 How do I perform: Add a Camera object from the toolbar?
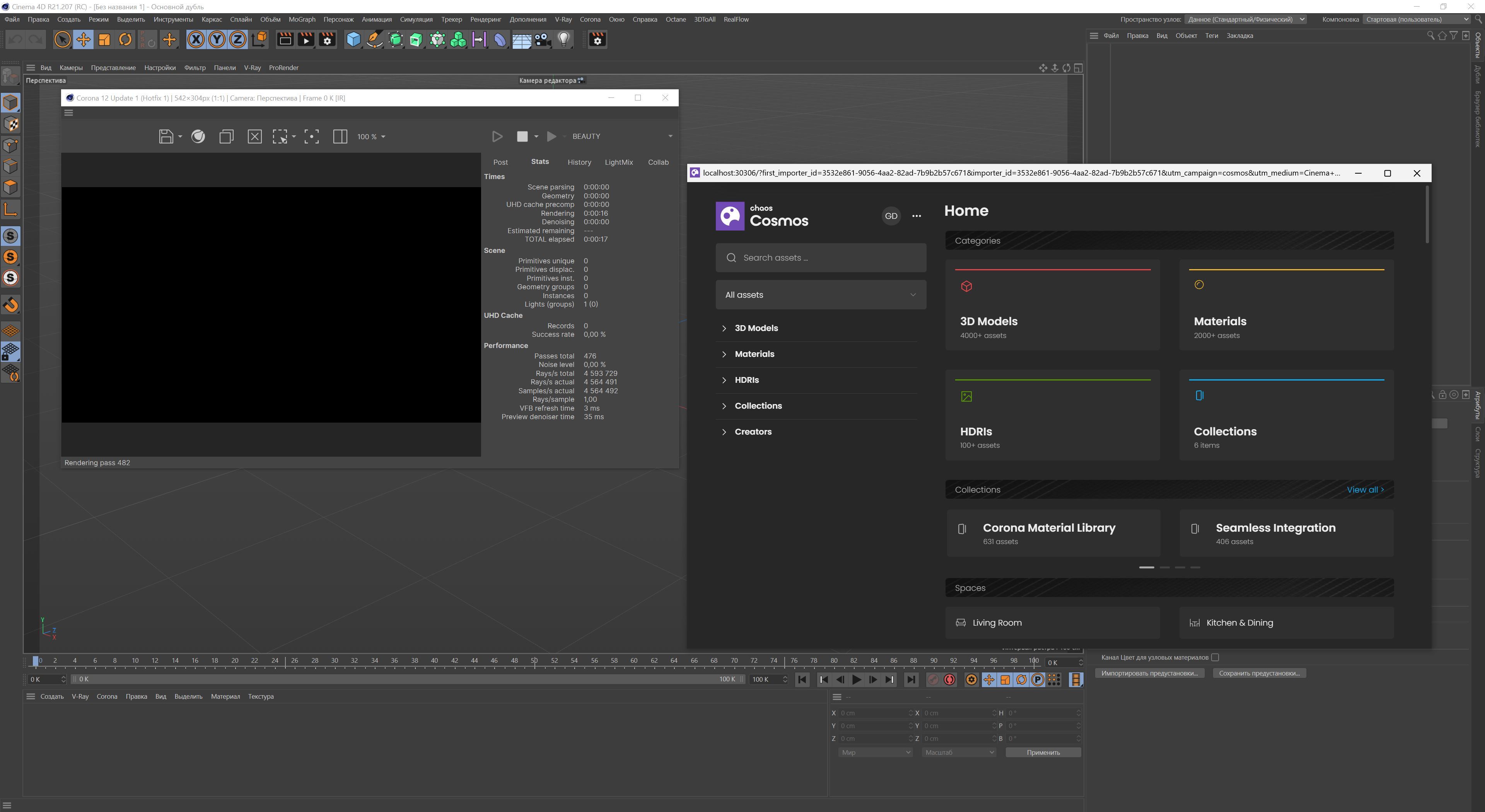click(x=543, y=39)
